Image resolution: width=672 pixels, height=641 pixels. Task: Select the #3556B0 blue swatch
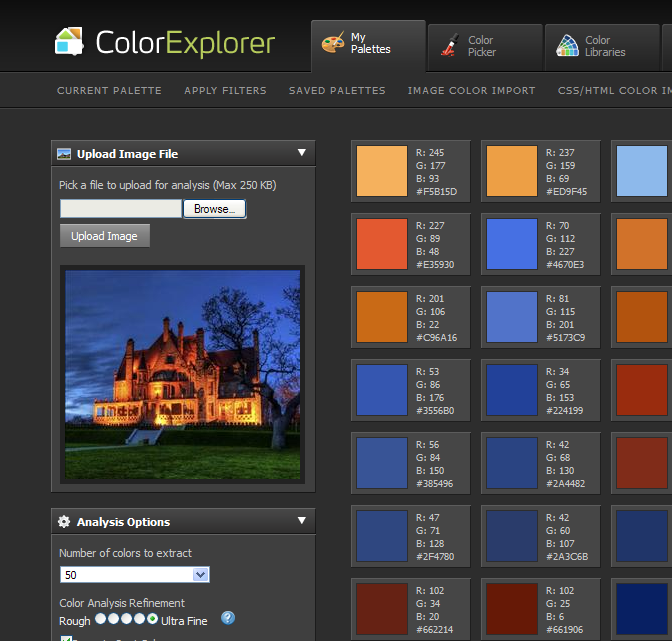pyautogui.click(x=382, y=390)
